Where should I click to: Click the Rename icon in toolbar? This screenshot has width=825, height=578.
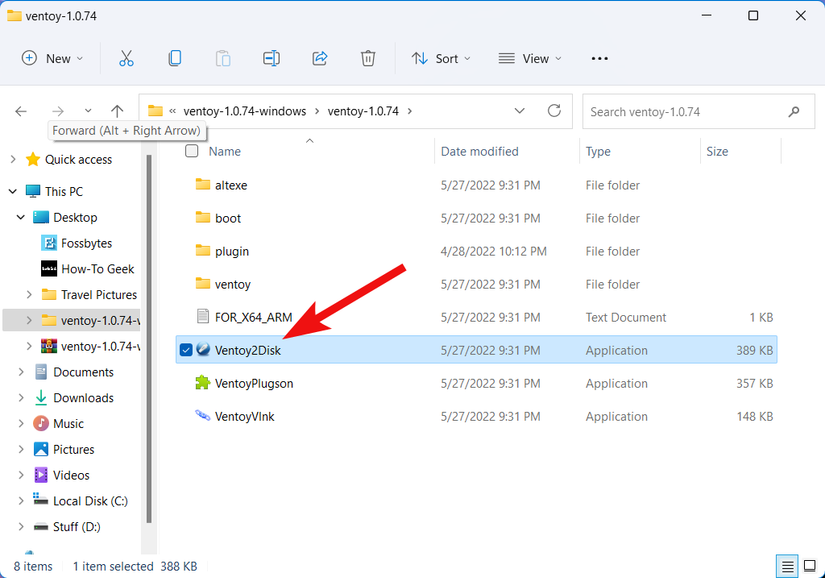[x=271, y=58]
